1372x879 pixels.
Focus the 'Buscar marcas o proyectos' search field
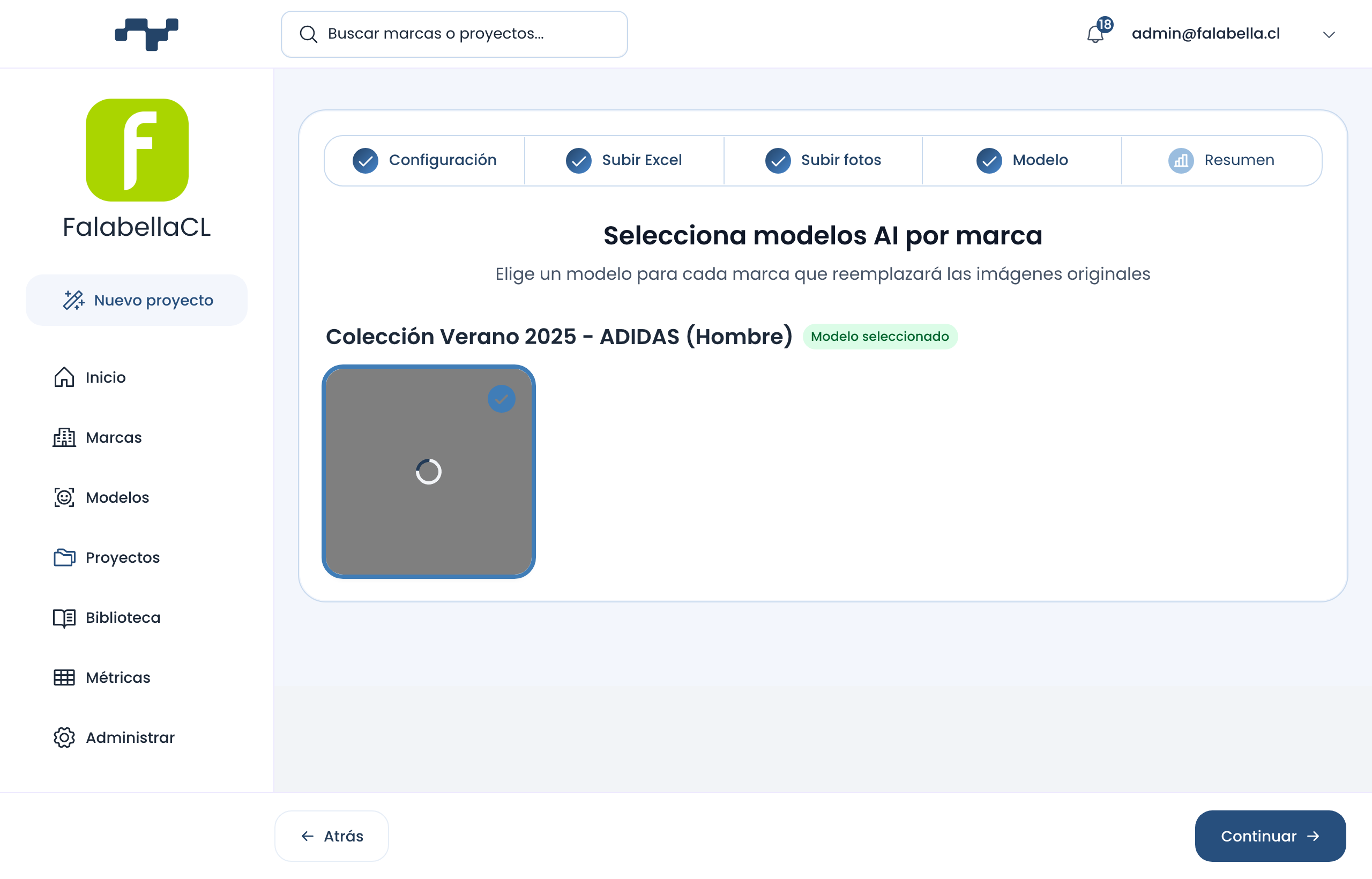pos(454,34)
